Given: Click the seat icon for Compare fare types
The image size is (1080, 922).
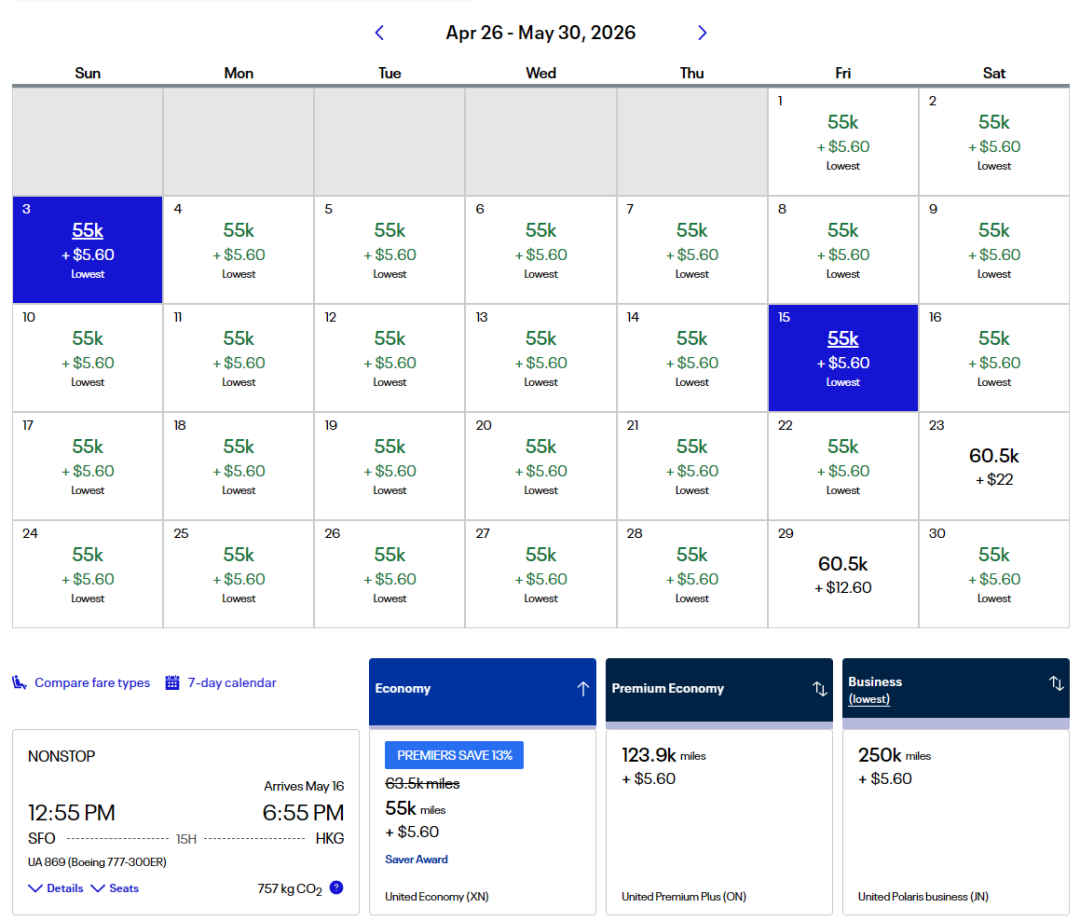Looking at the screenshot, I should click(19, 683).
